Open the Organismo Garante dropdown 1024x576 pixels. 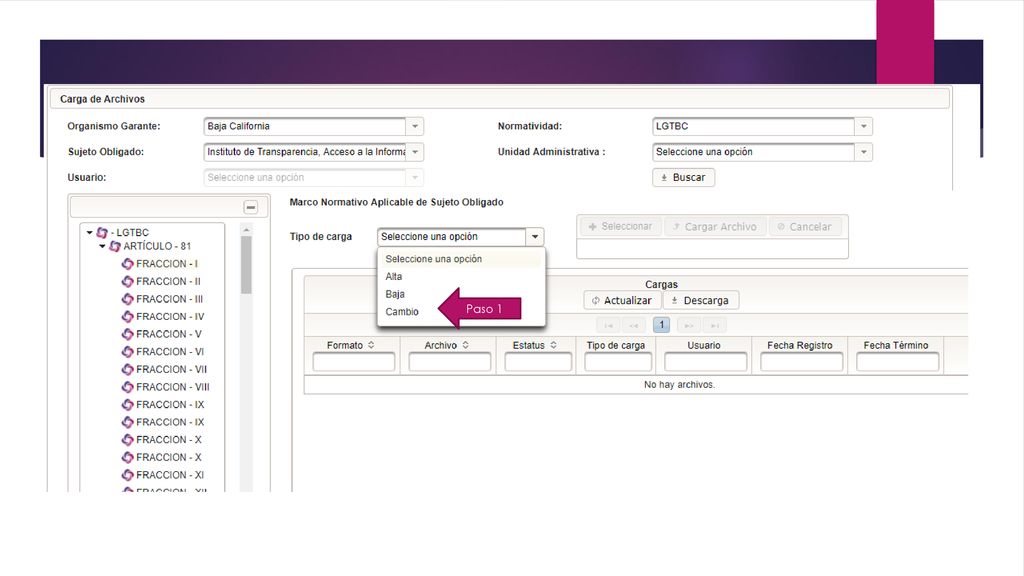pyautogui.click(x=415, y=126)
